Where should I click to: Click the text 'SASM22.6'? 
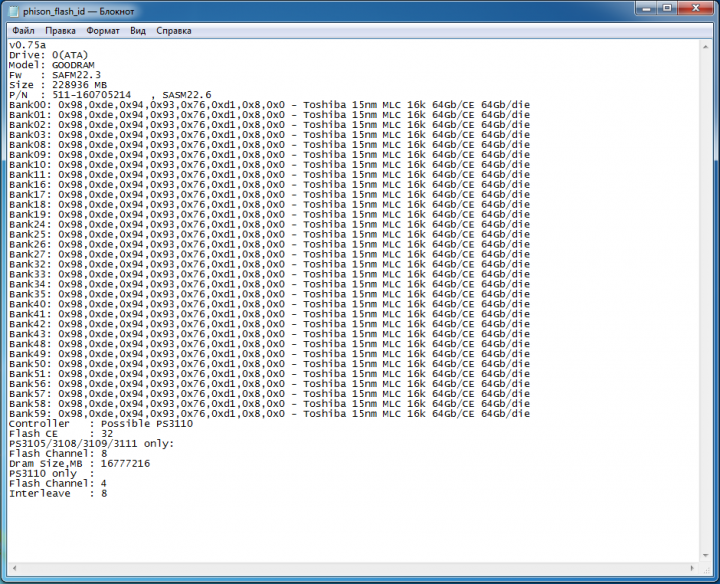coord(187,95)
